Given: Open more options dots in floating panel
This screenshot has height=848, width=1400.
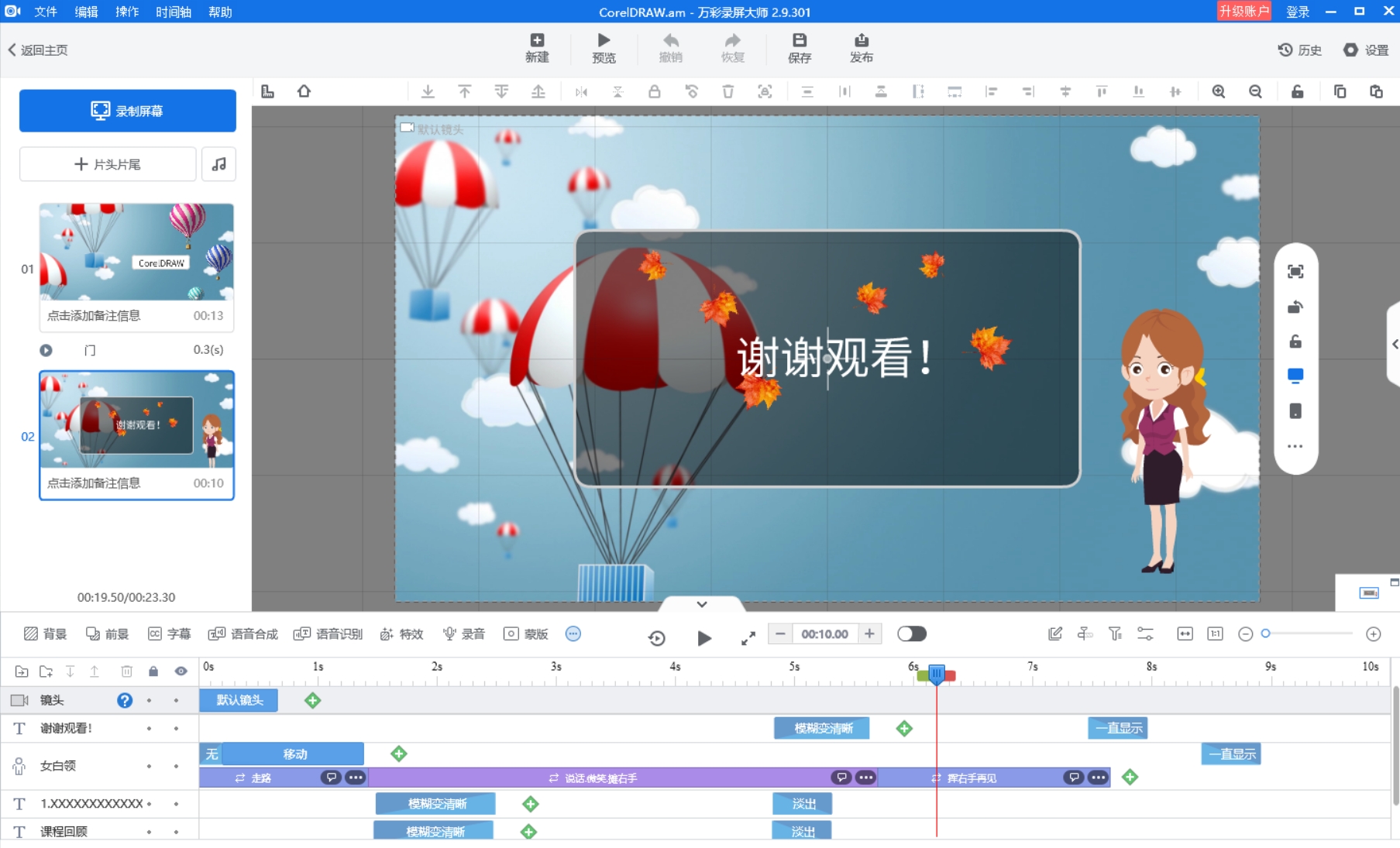Looking at the screenshot, I should point(1295,446).
